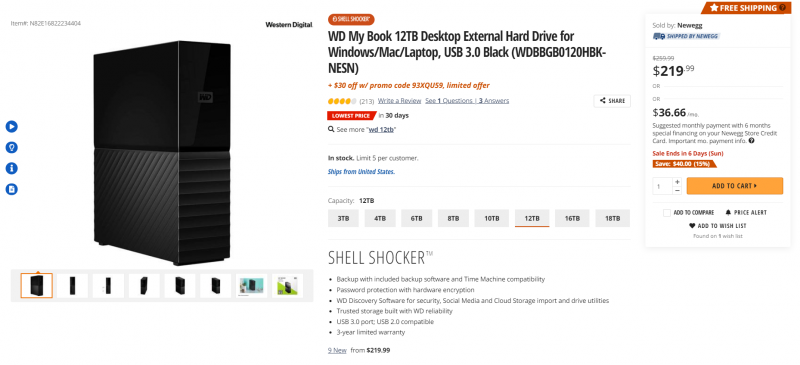800x365 pixels.
Task: Enable the Add to Compare checkbox
Action: click(x=666, y=213)
